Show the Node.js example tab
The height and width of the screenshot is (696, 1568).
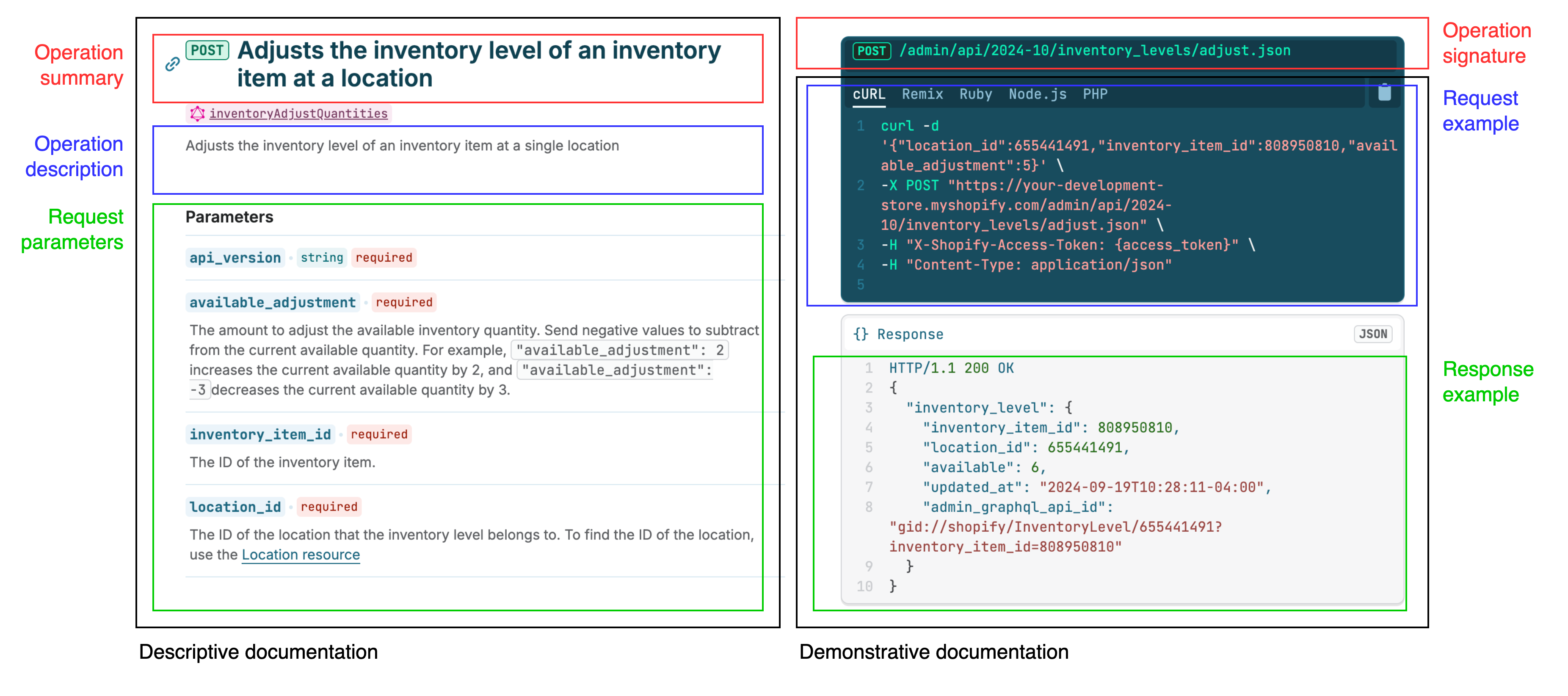click(1037, 94)
